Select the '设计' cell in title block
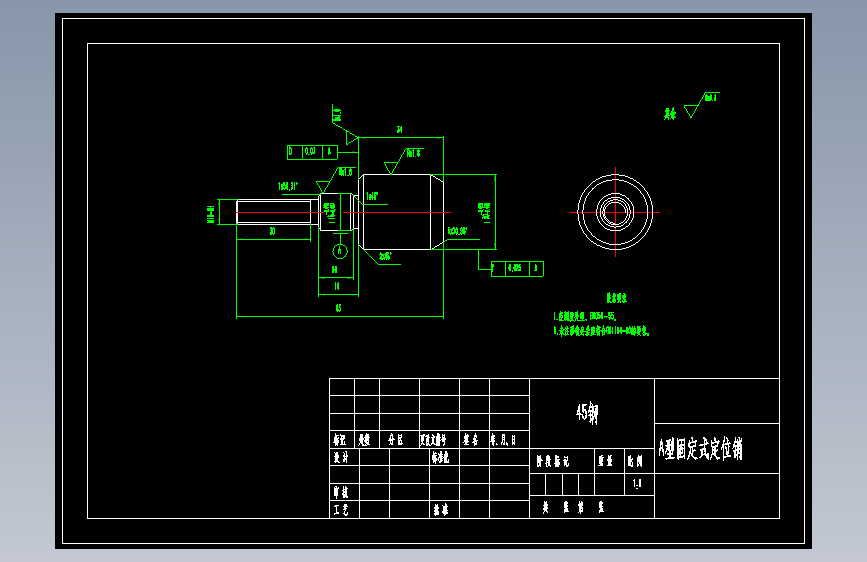This screenshot has width=867, height=562. click(x=344, y=457)
